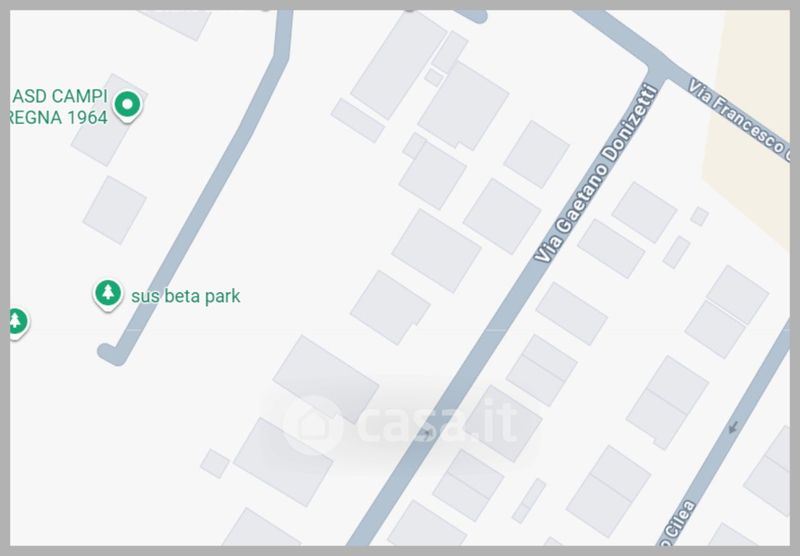This screenshot has height=556, width=800.
Task: Click the one-way arrow on Via Gaetano Donizetti
Action: [427, 434]
